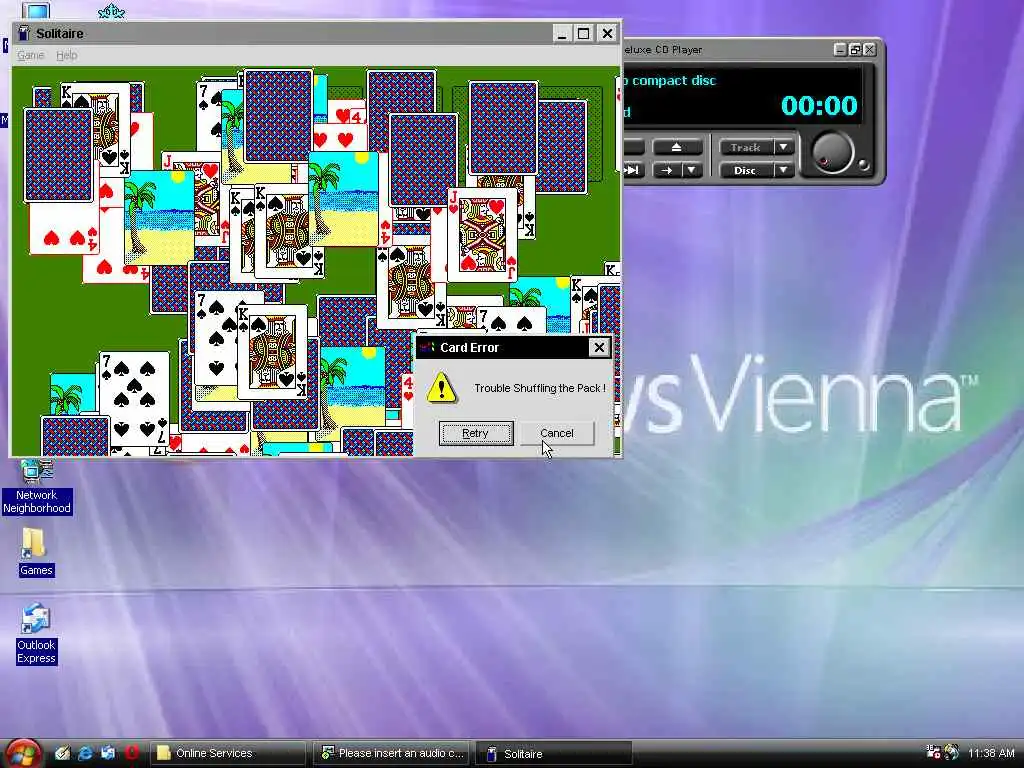Click the small mute light beside the volume knob
This screenshot has width=1024, height=768.
click(863, 165)
